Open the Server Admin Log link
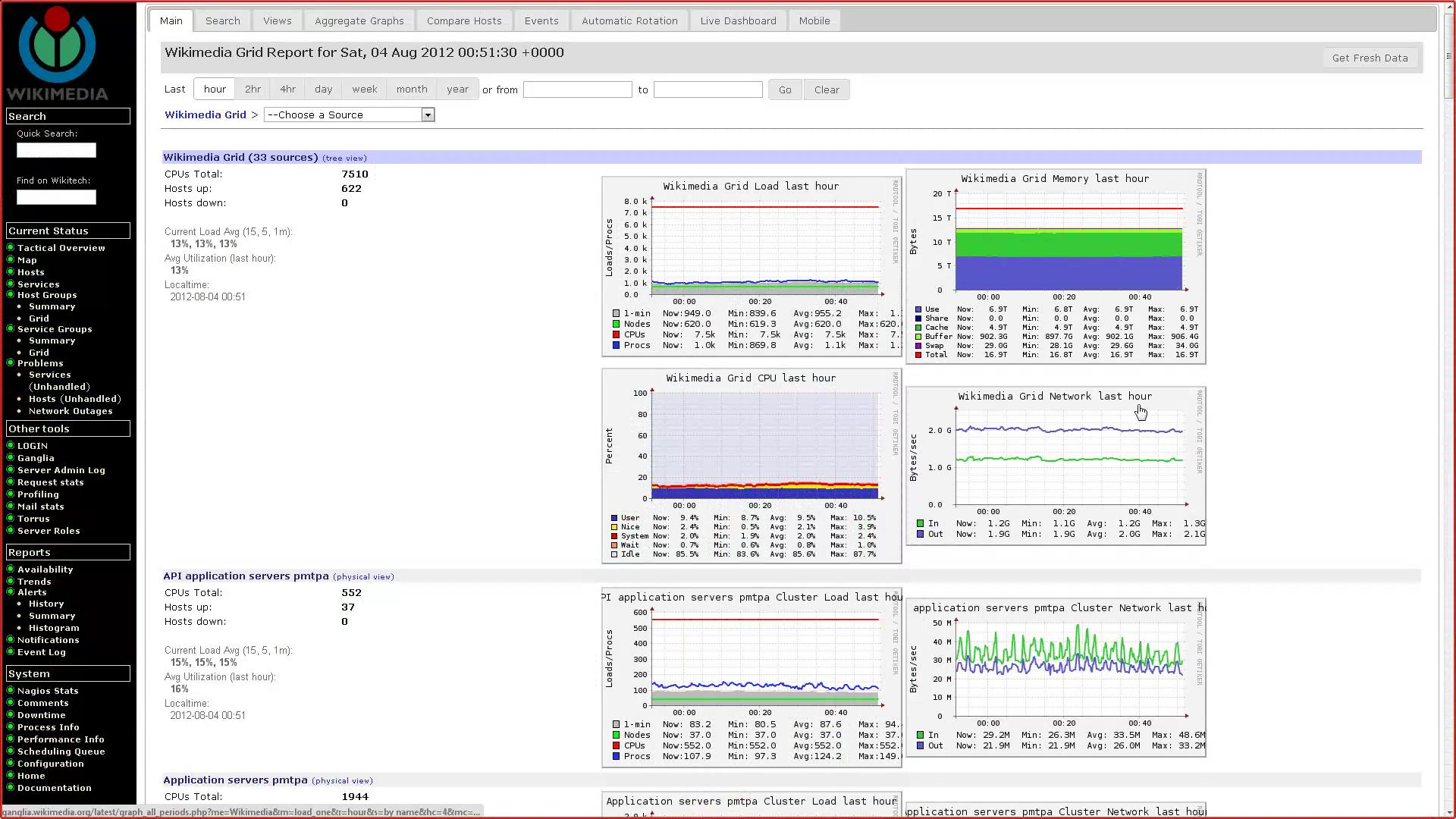Viewport: 1456px width, 819px height. [x=61, y=470]
